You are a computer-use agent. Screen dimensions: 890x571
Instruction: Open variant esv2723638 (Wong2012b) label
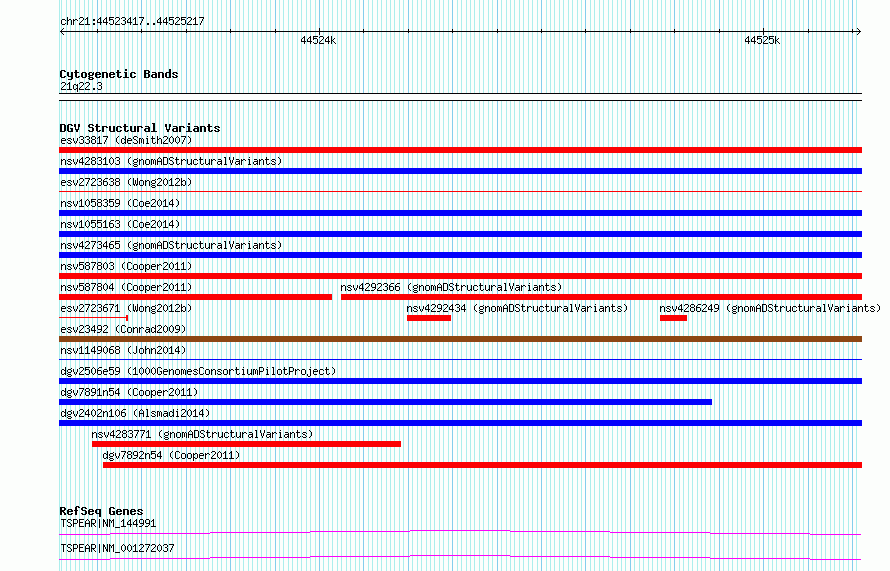[x=126, y=182]
